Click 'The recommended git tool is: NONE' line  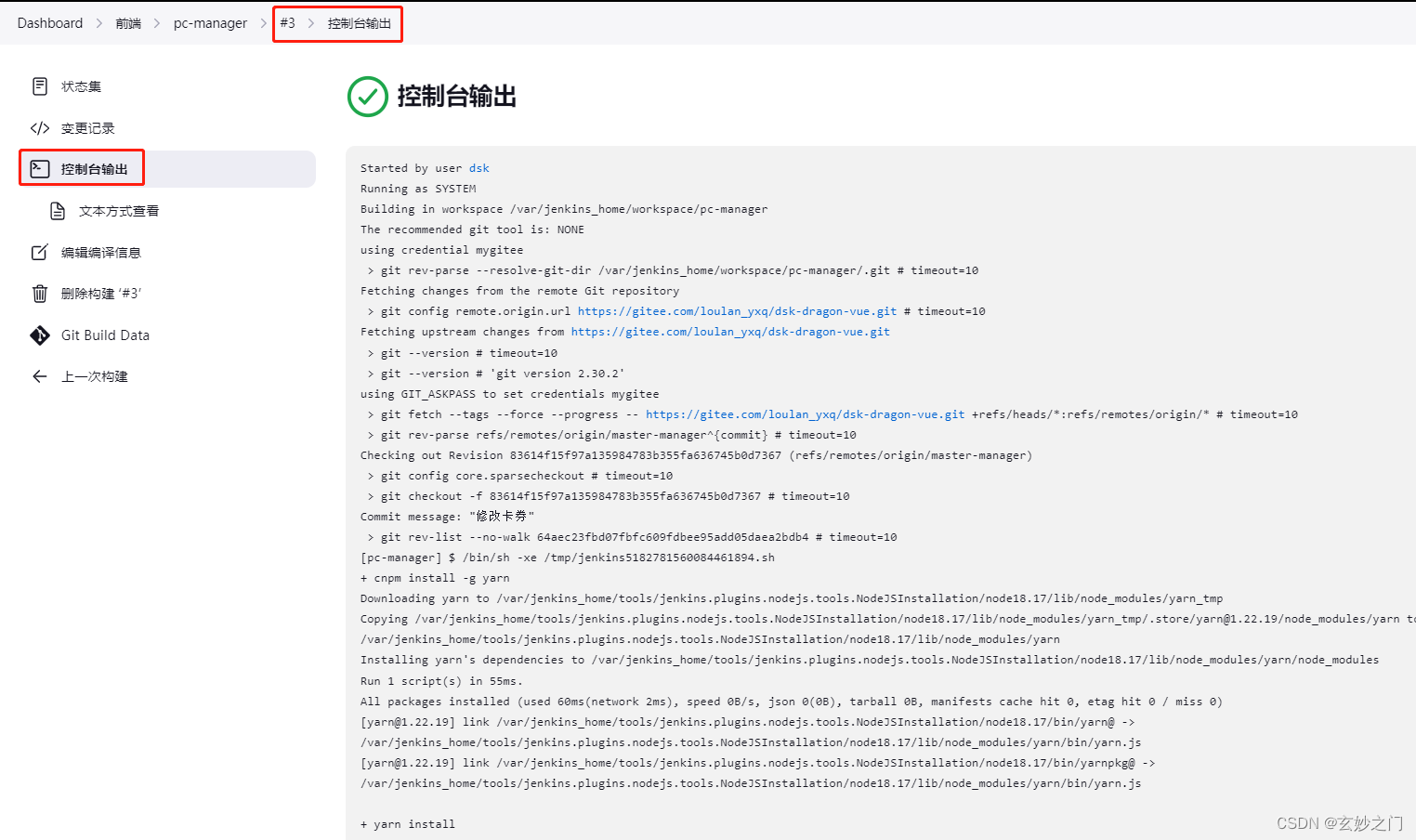click(472, 230)
